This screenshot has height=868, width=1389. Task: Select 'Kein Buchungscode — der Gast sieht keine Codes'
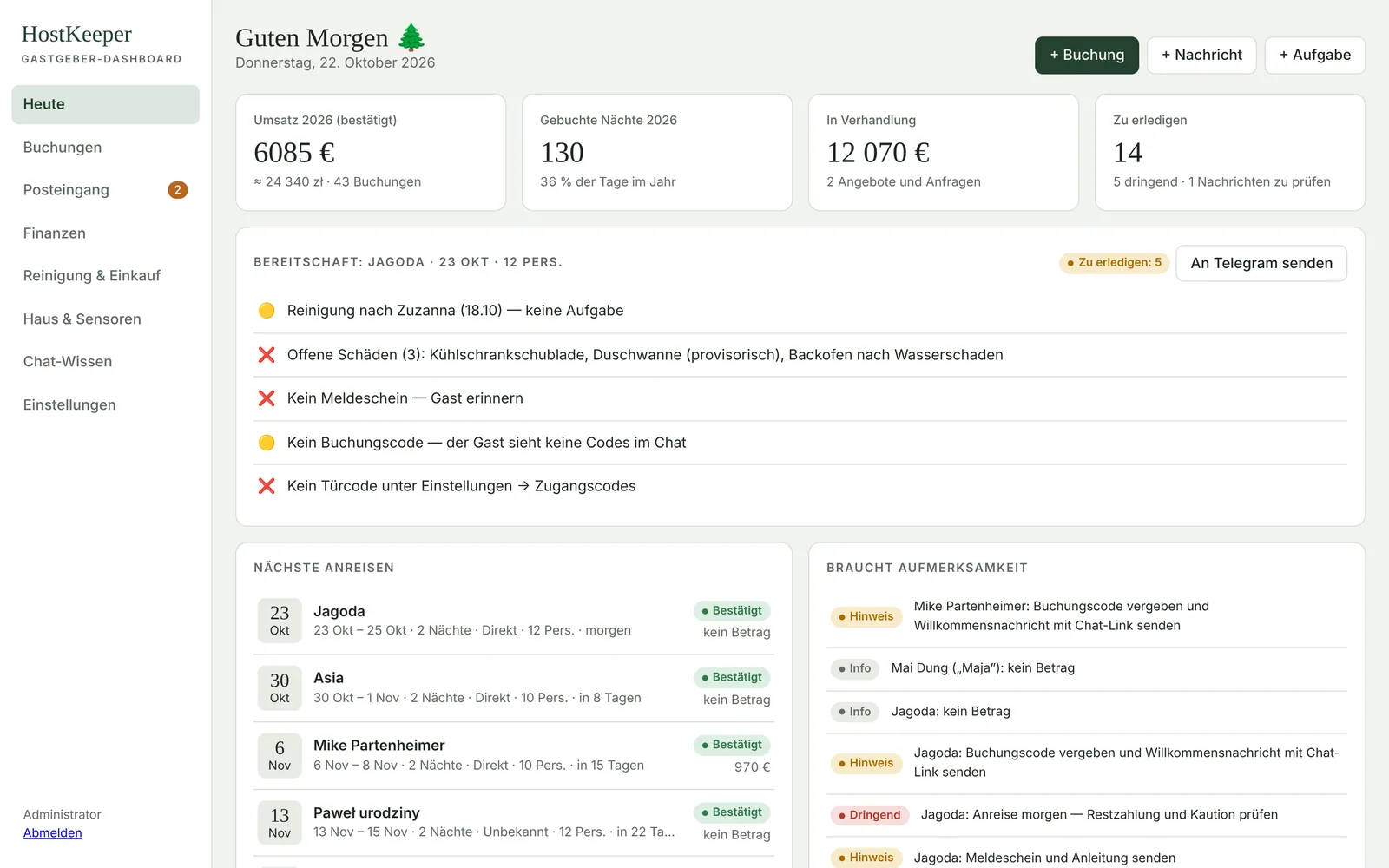click(486, 443)
